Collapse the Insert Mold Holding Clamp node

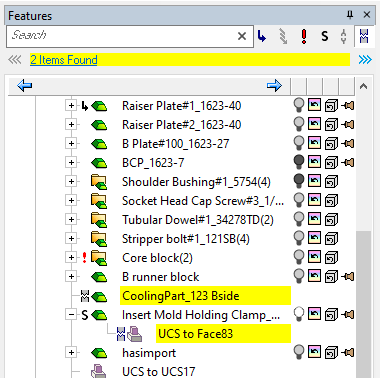click(x=71, y=314)
